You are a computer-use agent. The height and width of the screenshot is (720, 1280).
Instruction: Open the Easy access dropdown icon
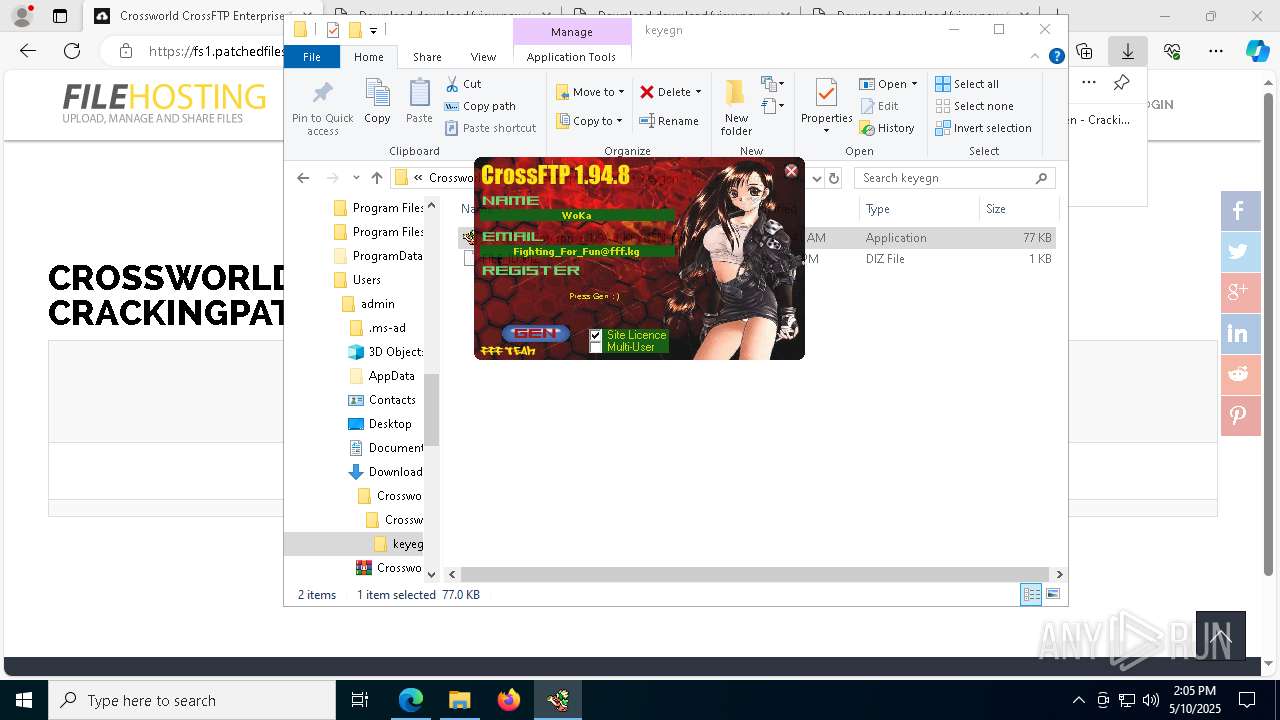pyautogui.click(x=773, y=106)
